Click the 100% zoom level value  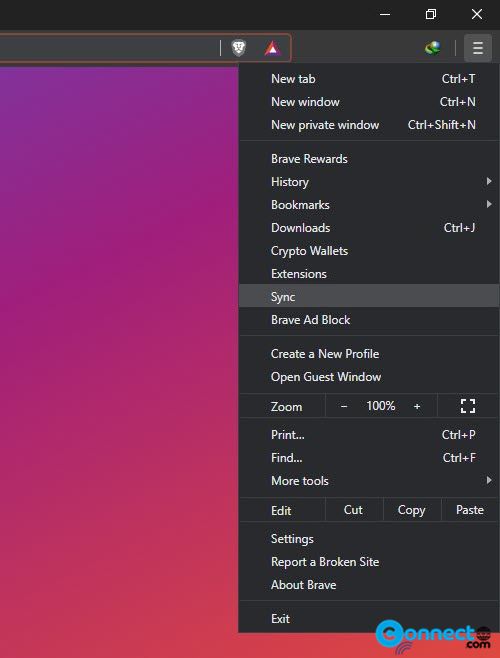pyautogui.click(x=380, y=406)
